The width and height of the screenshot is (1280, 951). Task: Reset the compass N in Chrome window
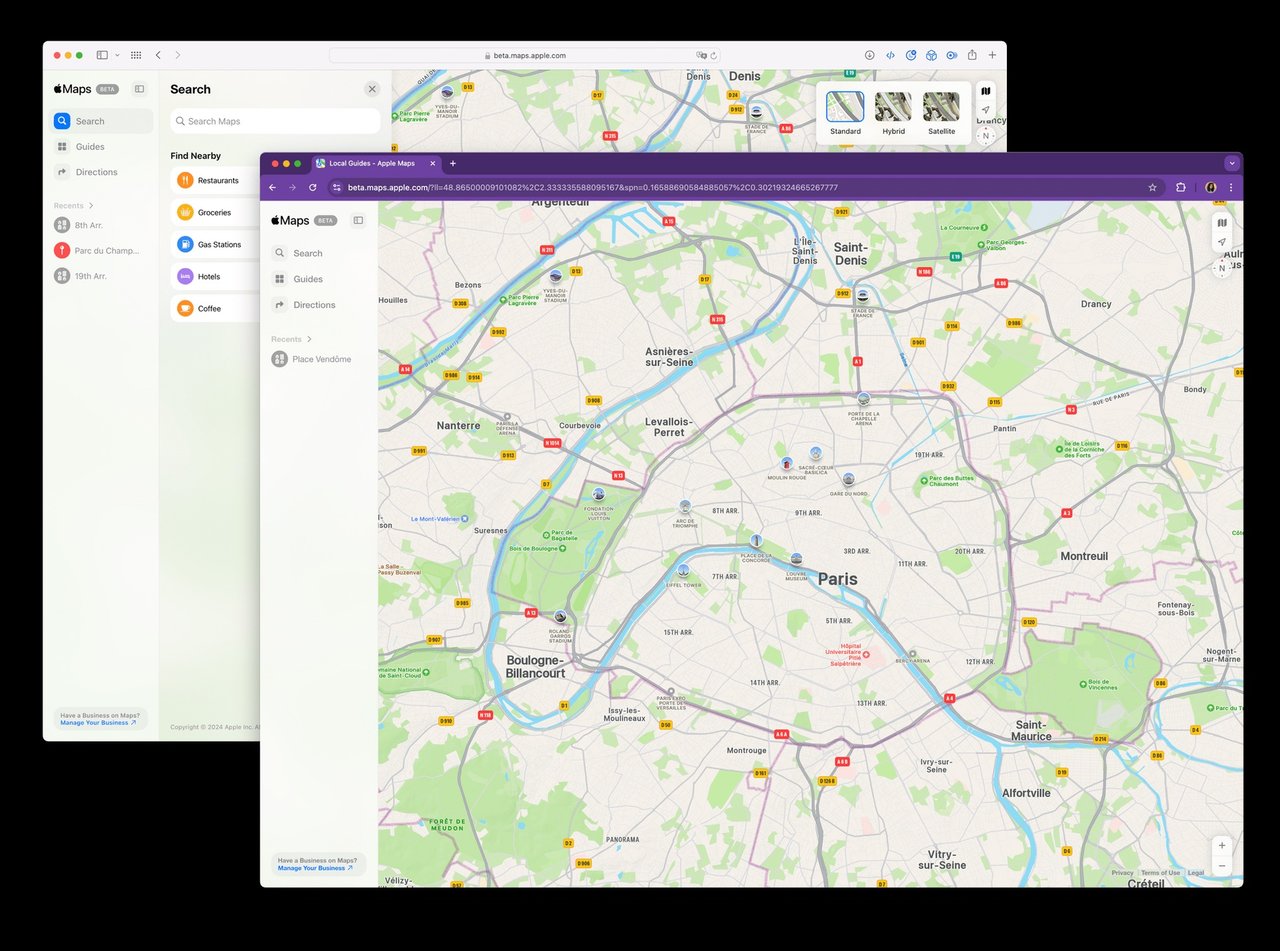pyautogui.click(x=1222, y=268)
